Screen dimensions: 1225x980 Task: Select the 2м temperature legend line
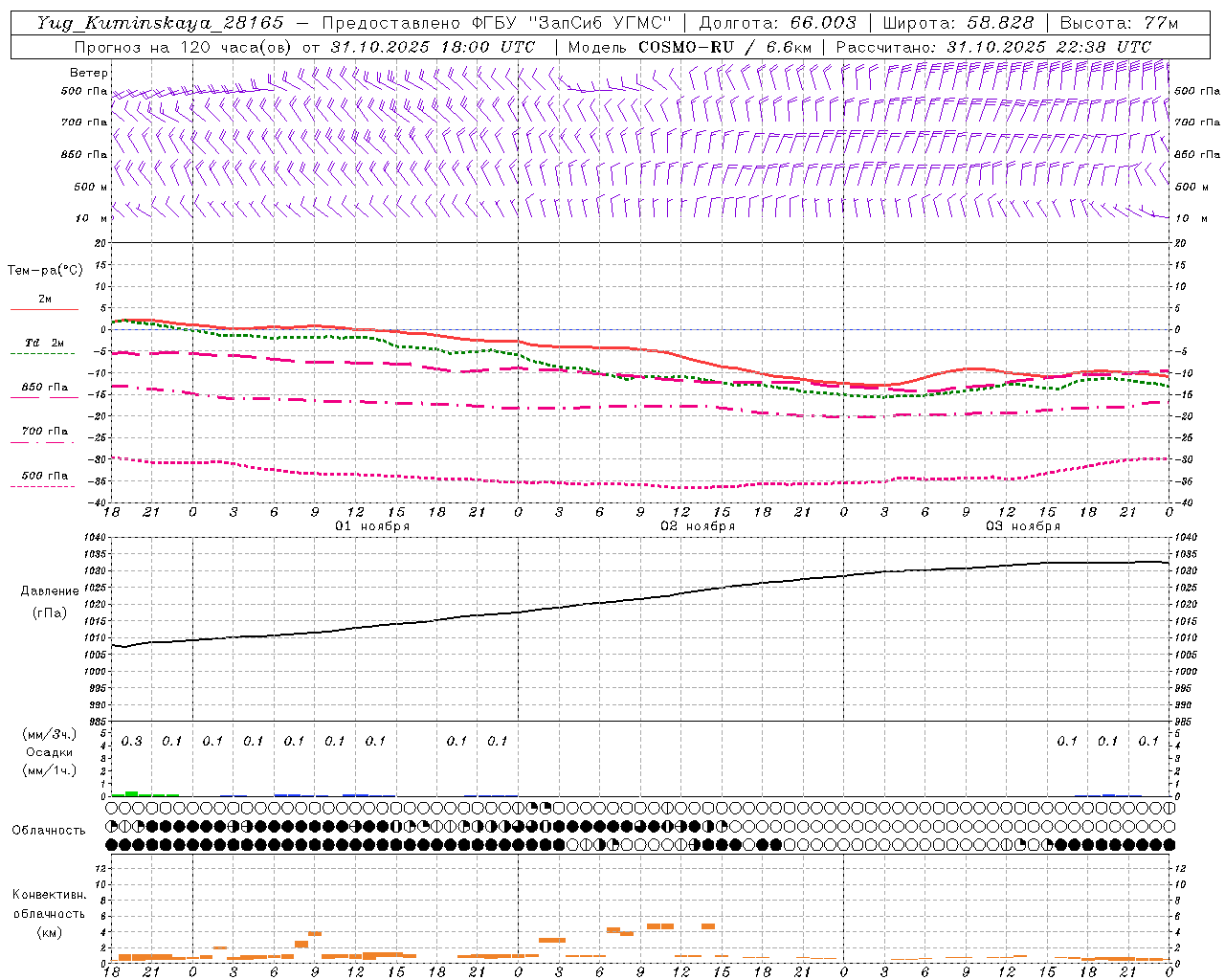[44, 304]
